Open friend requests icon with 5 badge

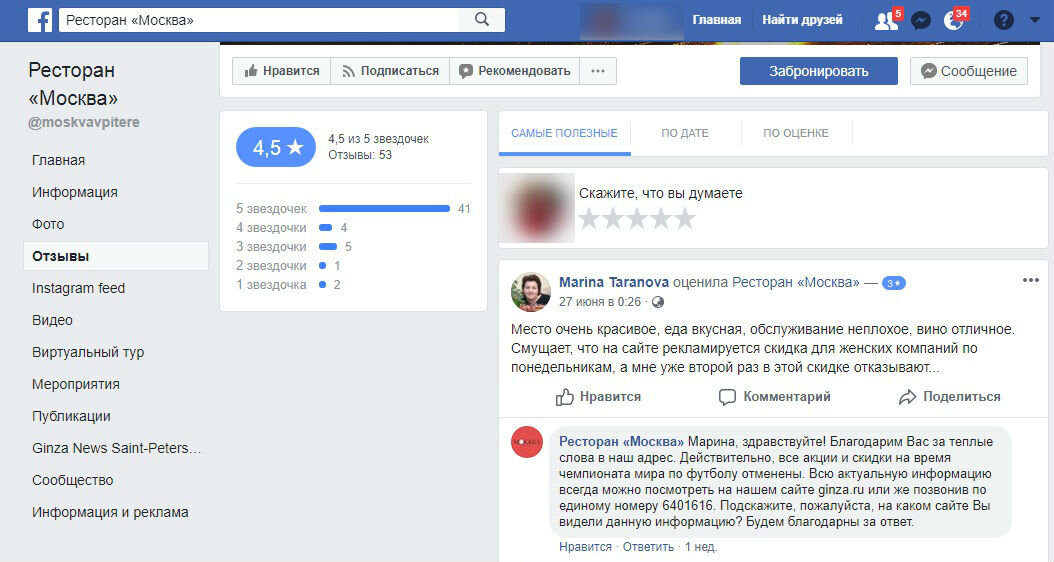[x=886, y=21]
